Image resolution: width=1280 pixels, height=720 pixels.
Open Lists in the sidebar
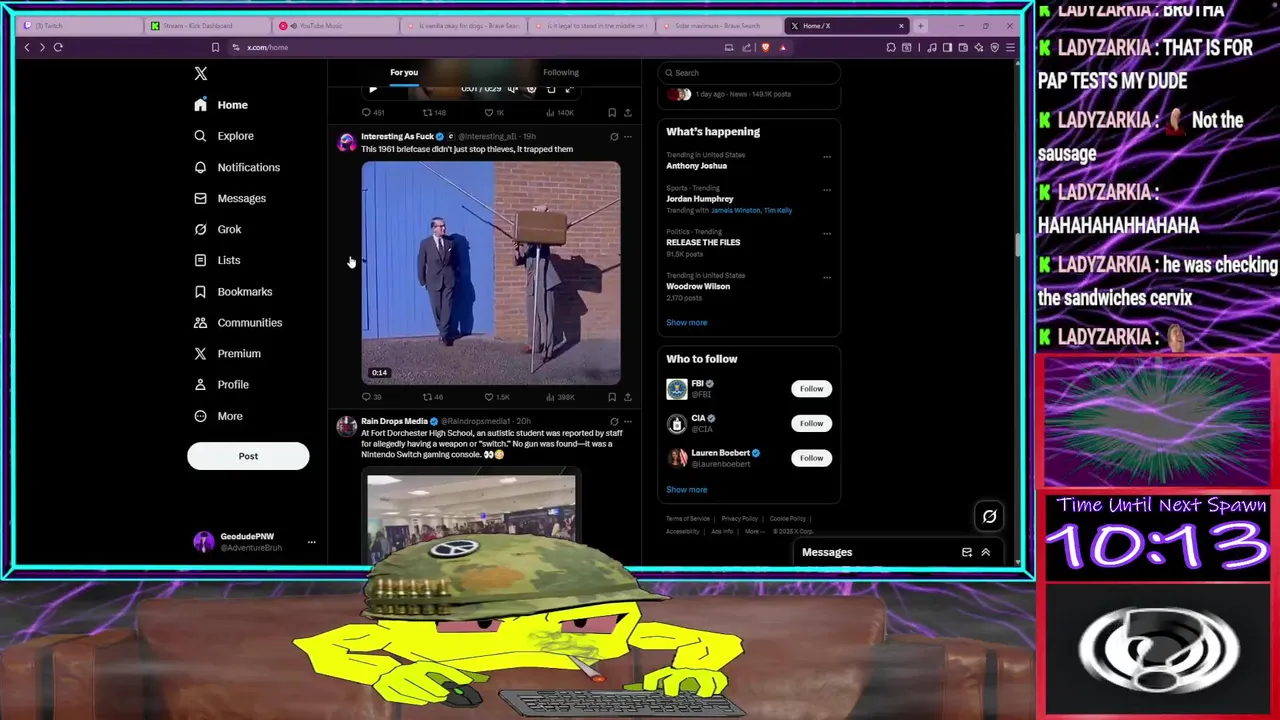217,260
